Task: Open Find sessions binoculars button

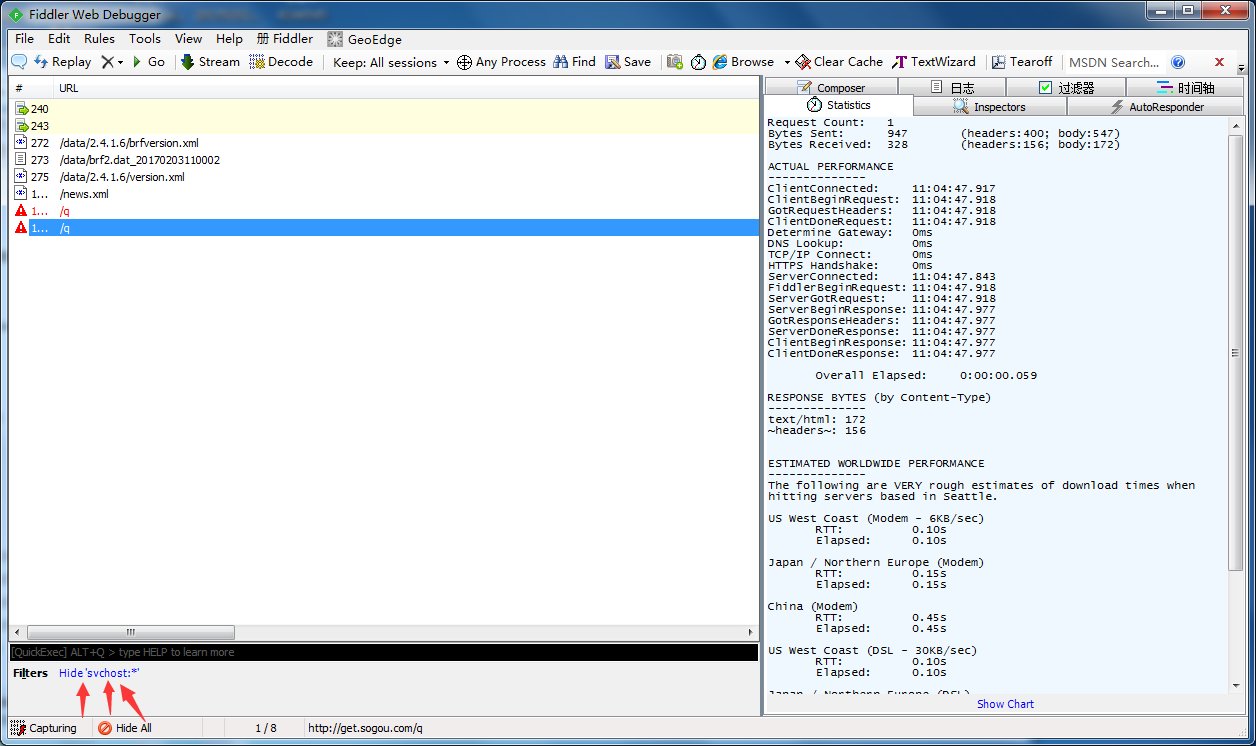Action: (574, 62)
